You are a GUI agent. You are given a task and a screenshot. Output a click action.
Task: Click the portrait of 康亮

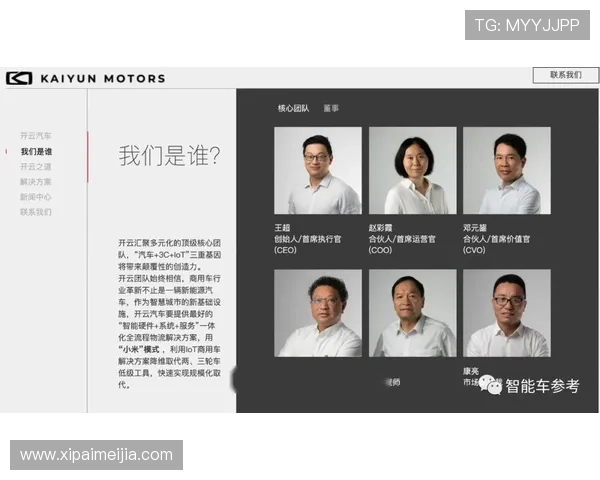coord(507,313)
